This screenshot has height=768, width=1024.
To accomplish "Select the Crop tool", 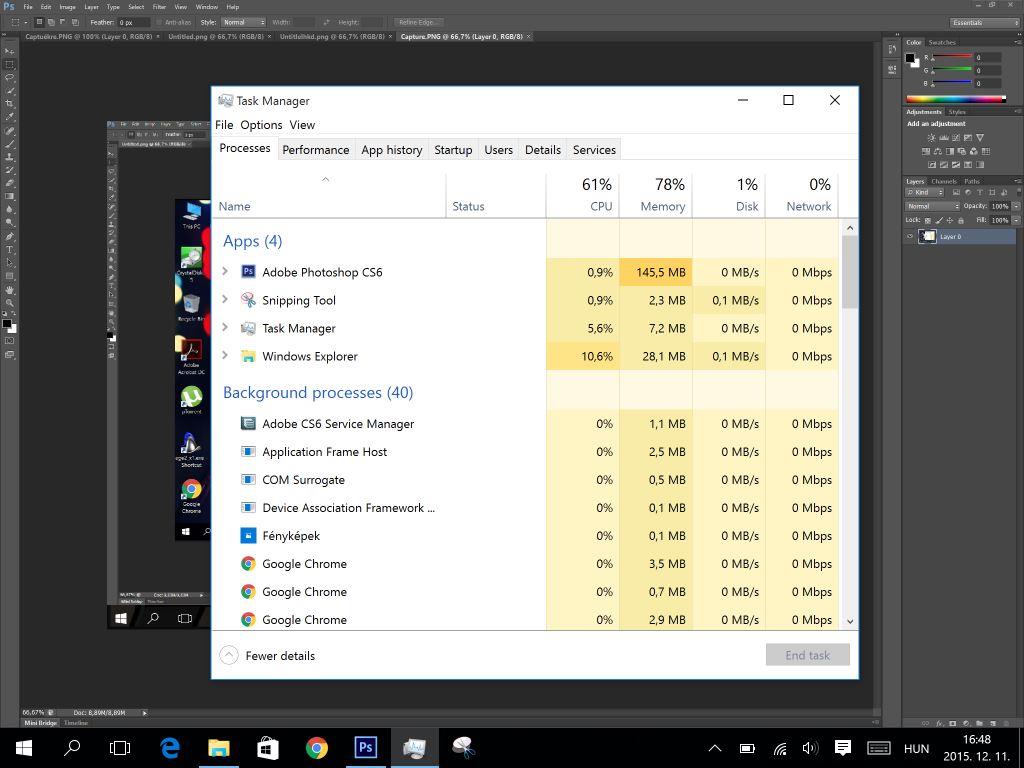I will (x=9, y=103).
